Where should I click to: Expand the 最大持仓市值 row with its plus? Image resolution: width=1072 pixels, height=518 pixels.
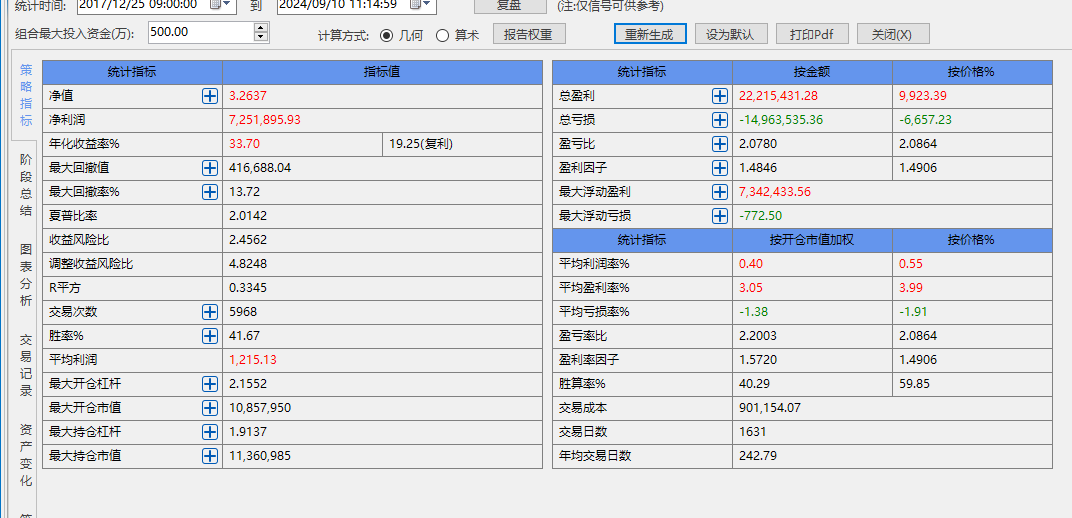[210, 456]
